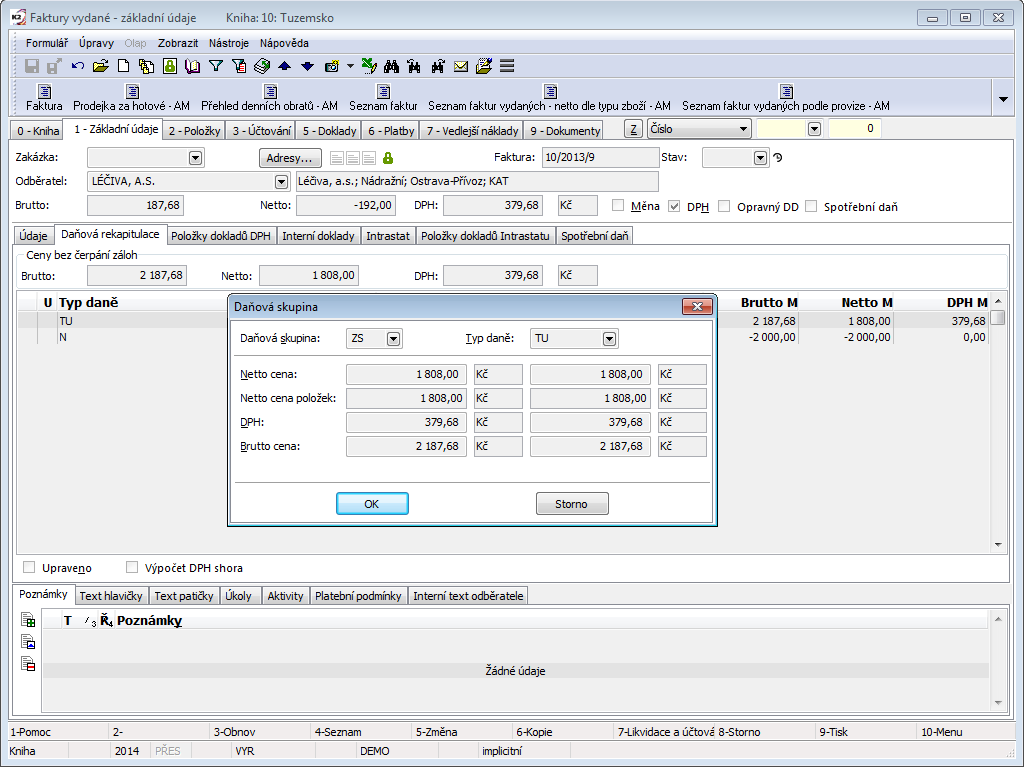Check the Výpočet DPH shora option
The height and width of the screenshot is (767, 1024).
click(x=132, y=567)
